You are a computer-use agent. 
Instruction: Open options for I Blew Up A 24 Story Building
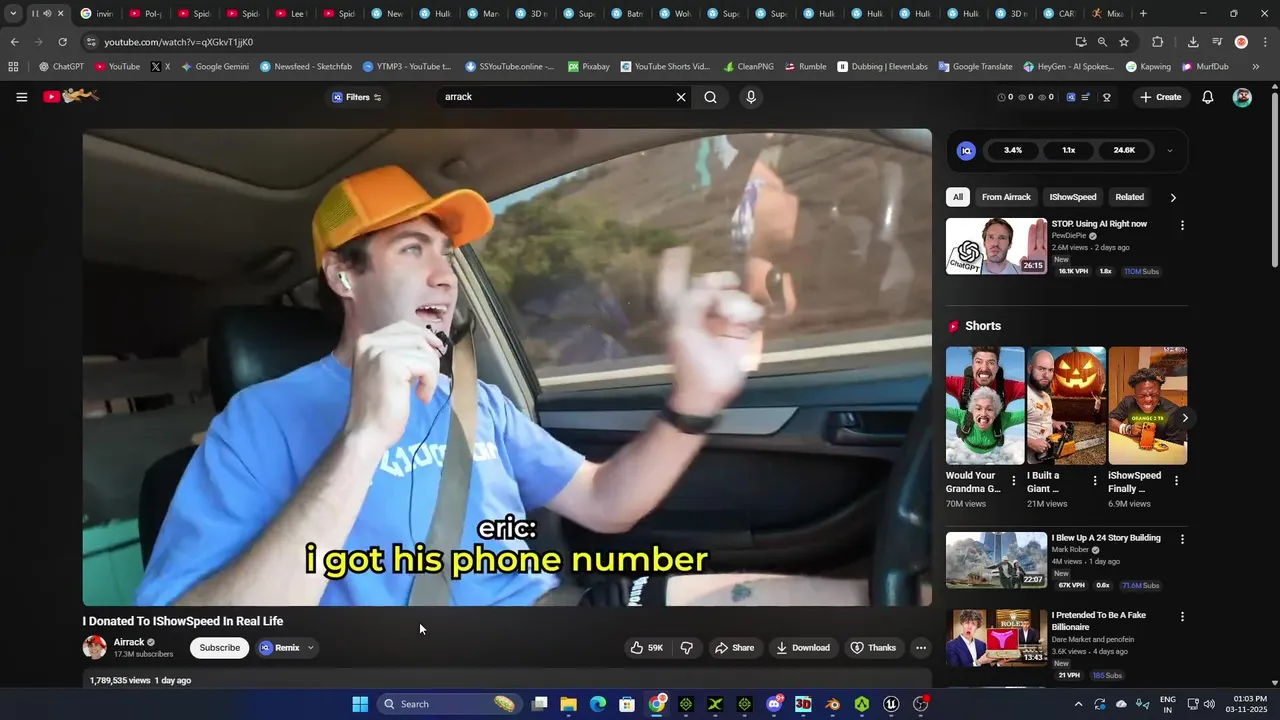point(1182,539)
